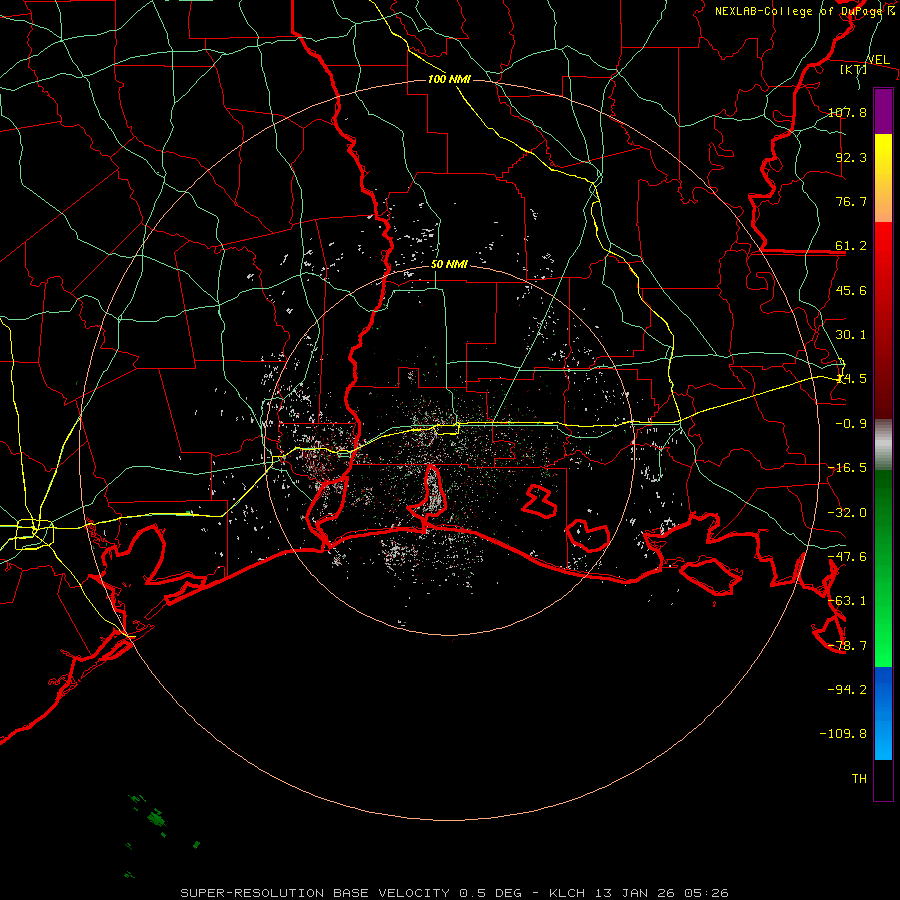Screen dimensions: 900x900
Task: Select the TH legend label
Action: click(859, 778)
